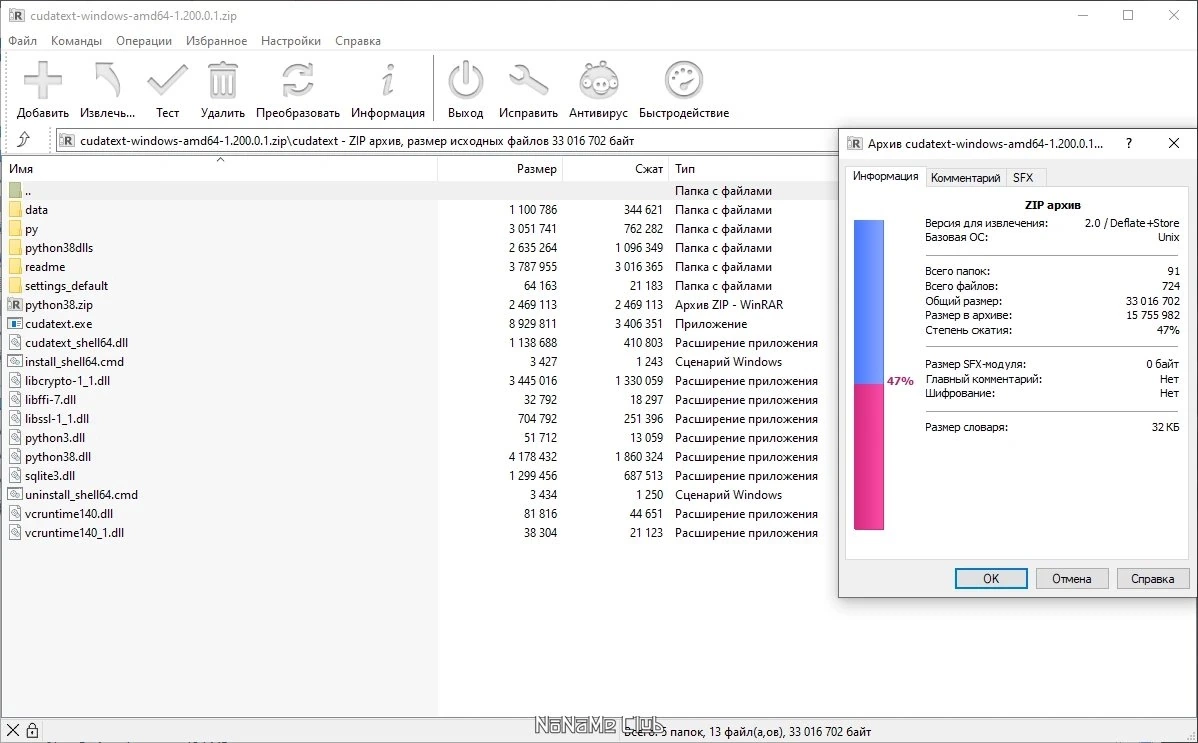Screen dimensions: 1198x743
Task: Click the 15 755 982 archive size value
Action: point(1152,315)
